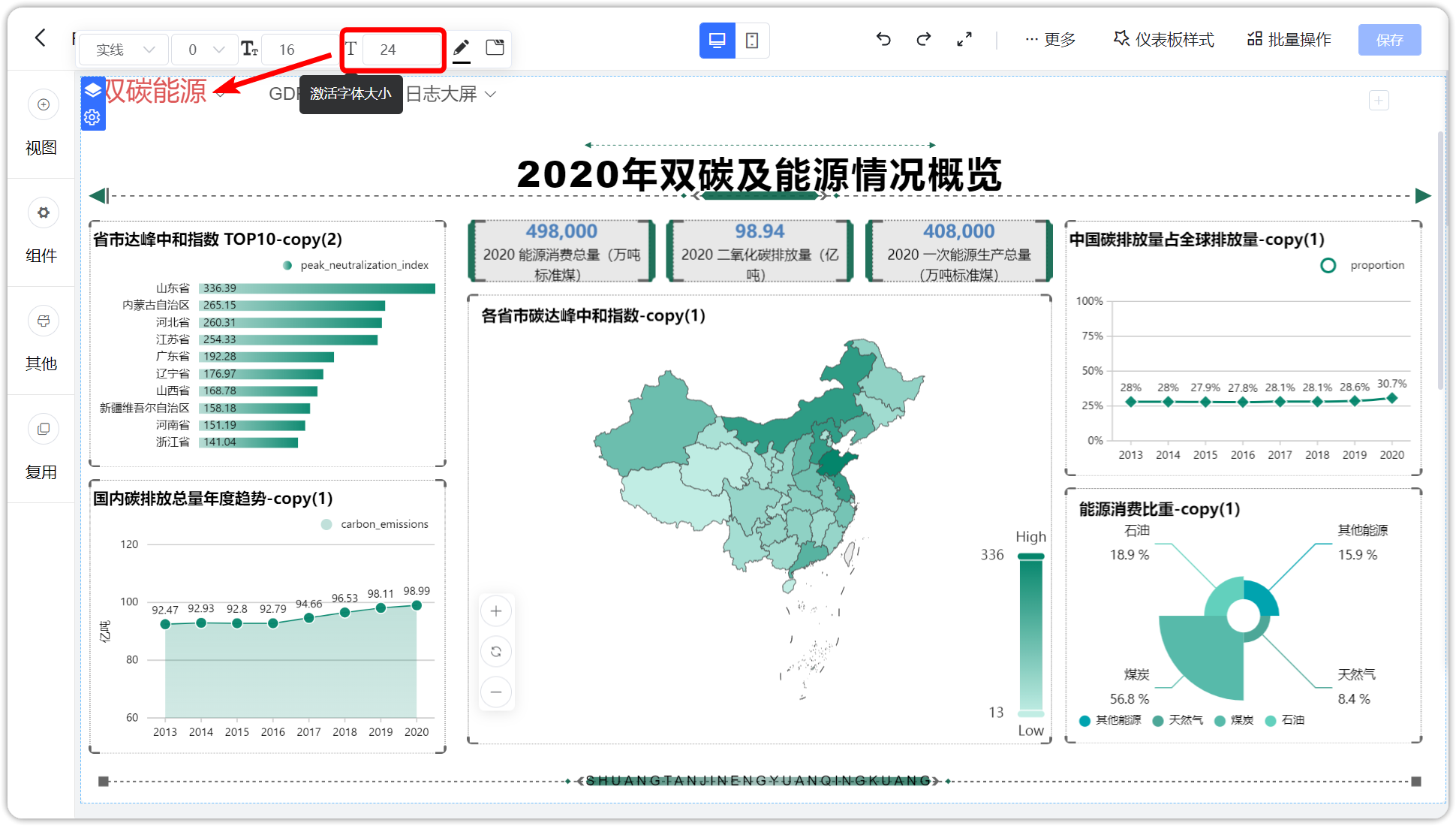The height and width of the screenshot is (826, 1456).
Task: Select 中国碳排放量占全球排放量-copy(1) chart title
Action: tap(1197, 240)
